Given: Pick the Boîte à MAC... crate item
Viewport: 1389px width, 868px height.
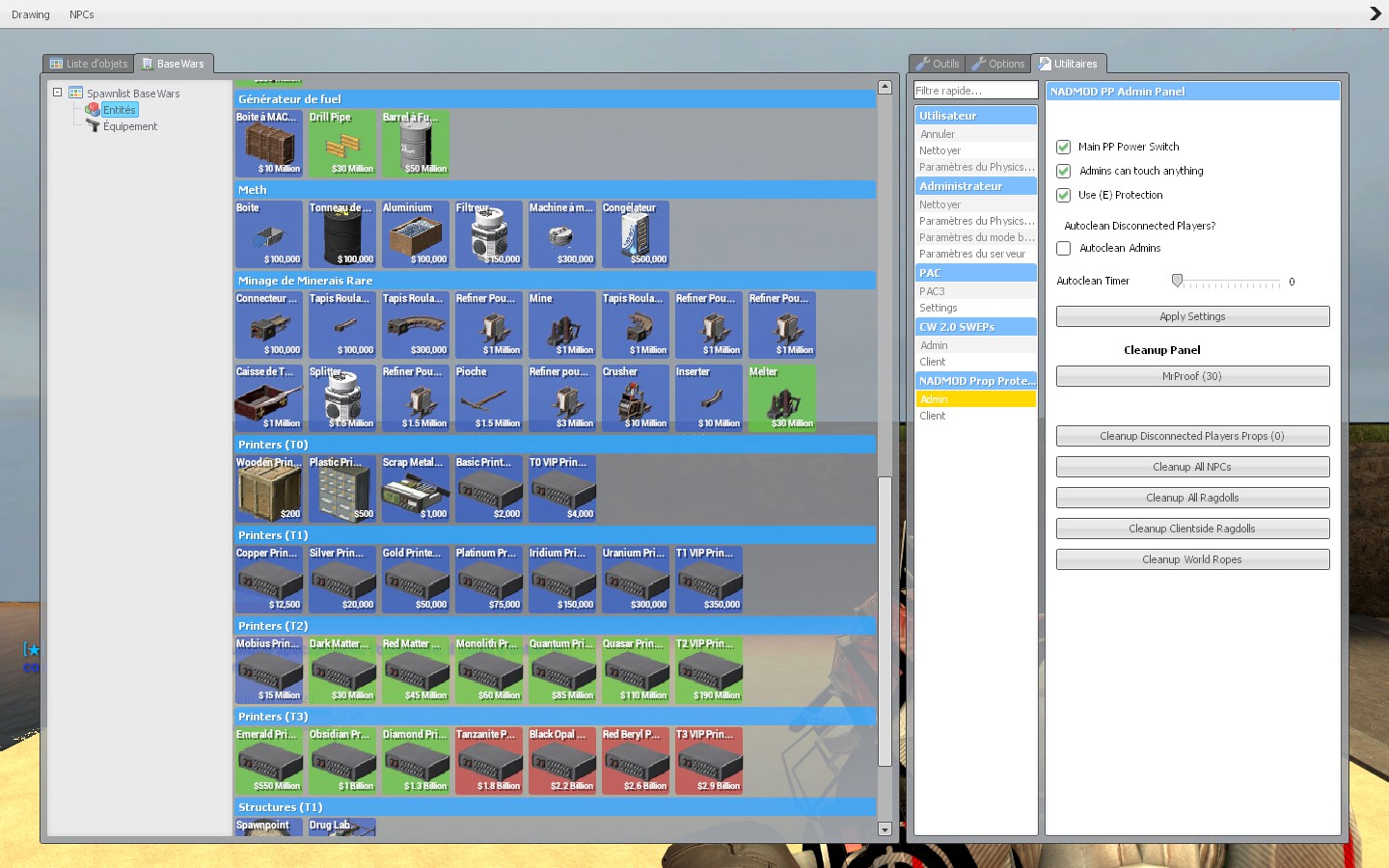Looking at the screenshot, I should point(269,144).
